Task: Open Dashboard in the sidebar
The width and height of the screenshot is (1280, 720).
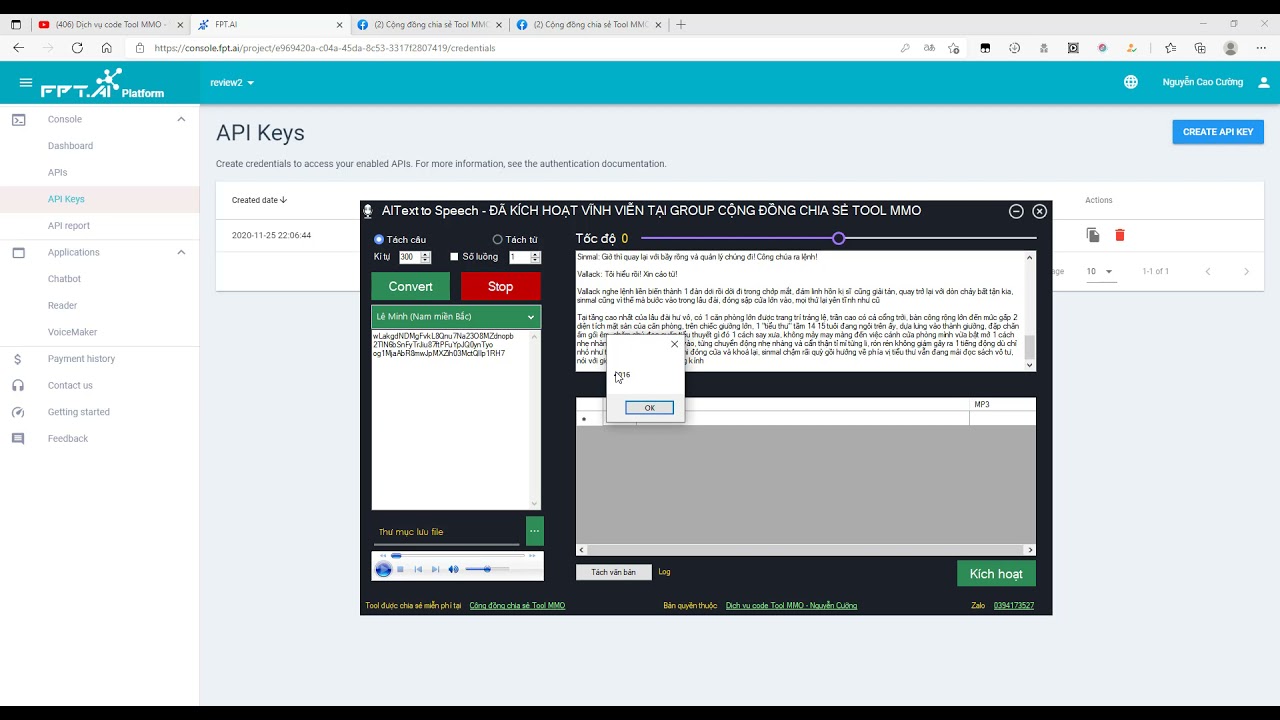Action: point(70,146)
